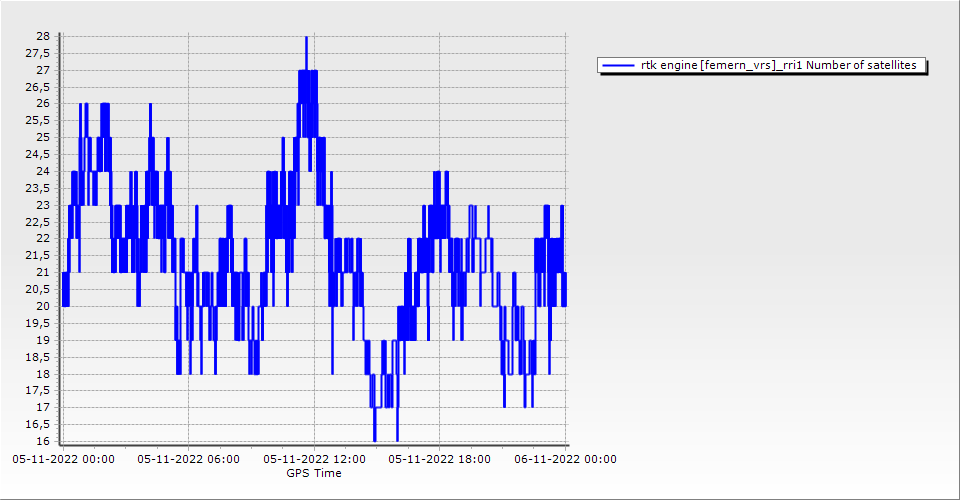Click the 27 value on y-axis
This screenshot has width=960, height=500.
pyautogui.click(x=43, y=70)
